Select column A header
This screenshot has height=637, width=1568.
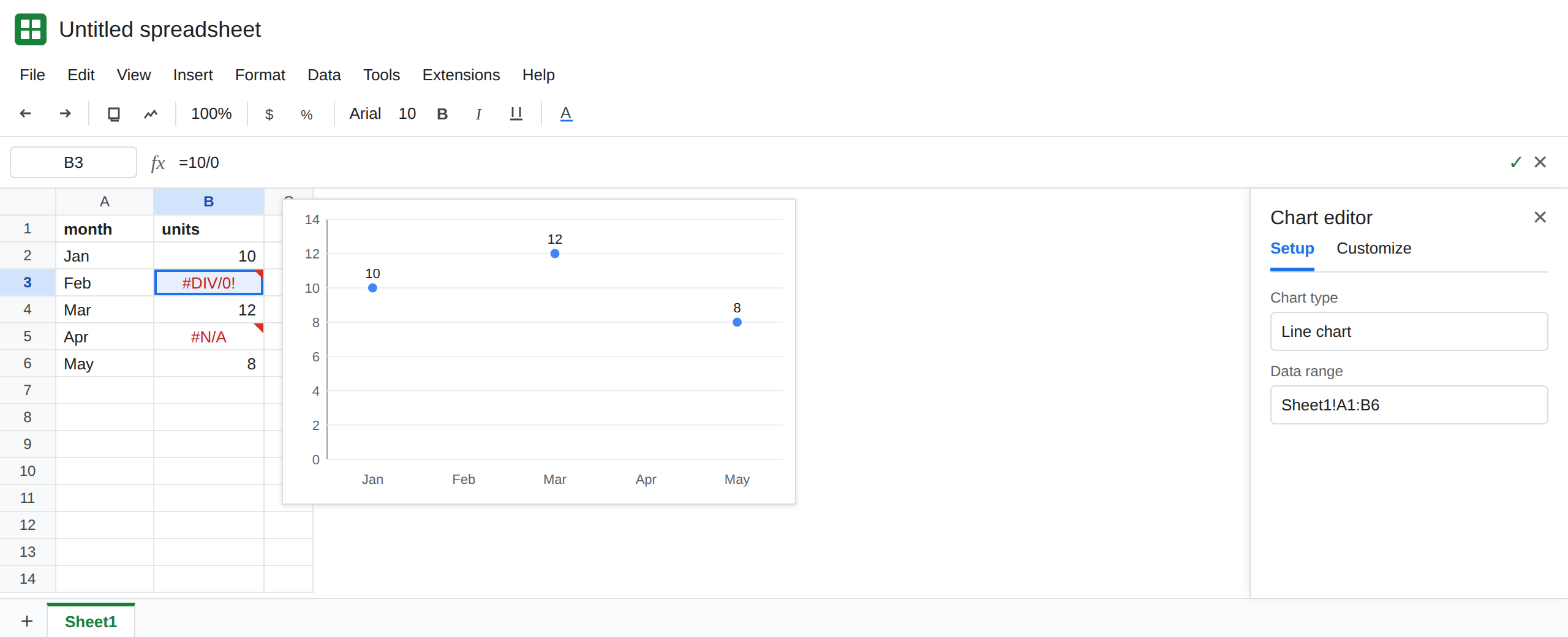(105, 202)
